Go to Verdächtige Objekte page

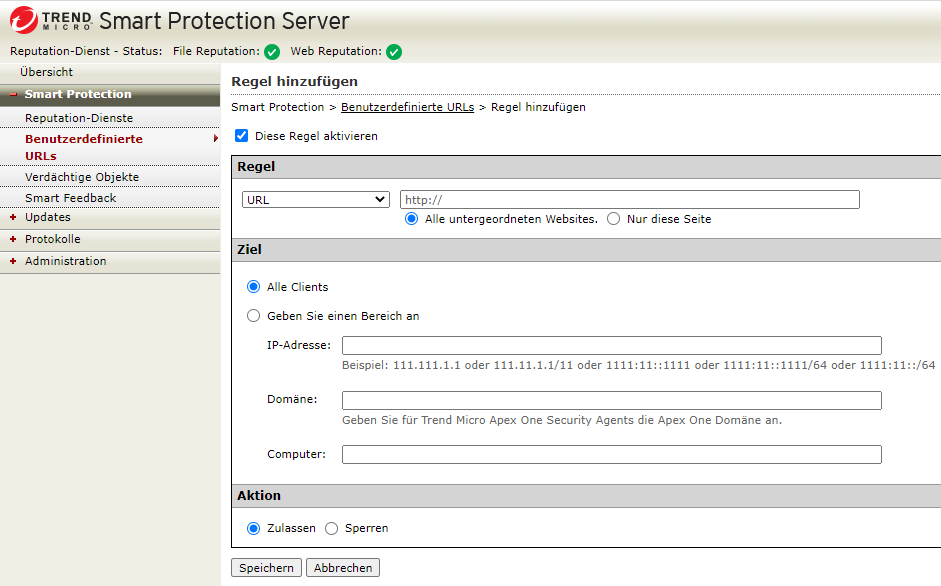click(x=82, y=177)
